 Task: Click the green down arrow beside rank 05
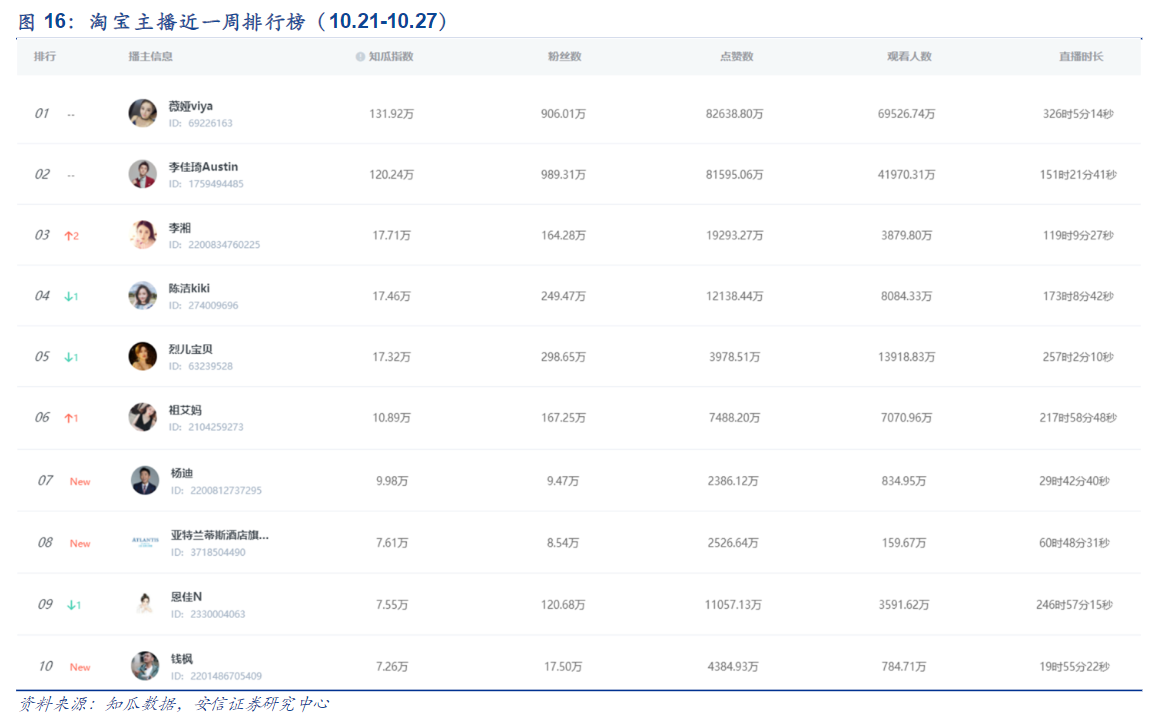click(69, 357)
